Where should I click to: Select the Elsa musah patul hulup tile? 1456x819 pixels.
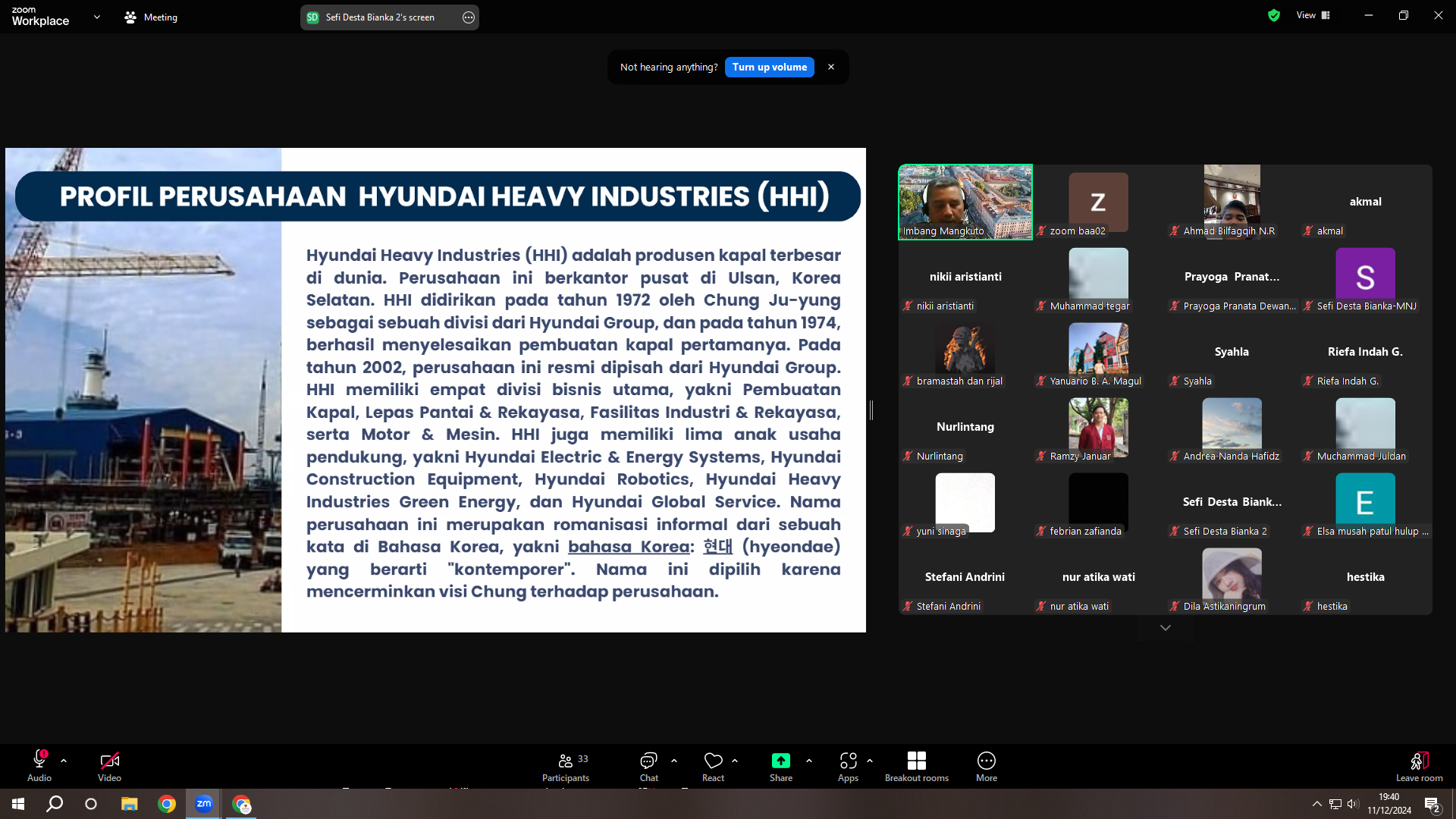(1366, 502)
